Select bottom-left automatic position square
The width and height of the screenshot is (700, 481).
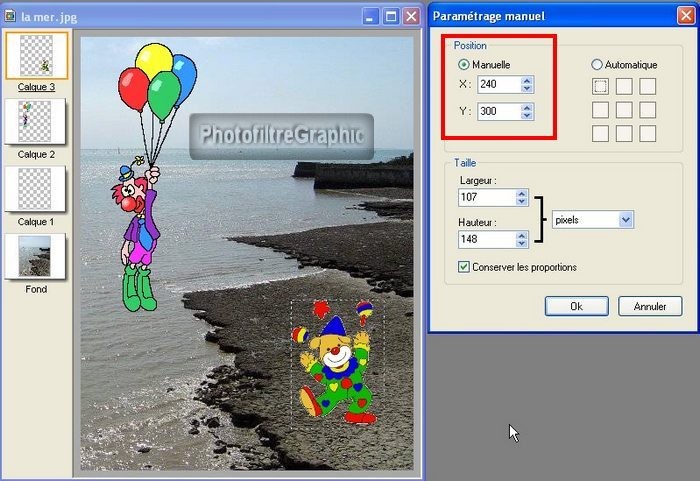point(601,133)
